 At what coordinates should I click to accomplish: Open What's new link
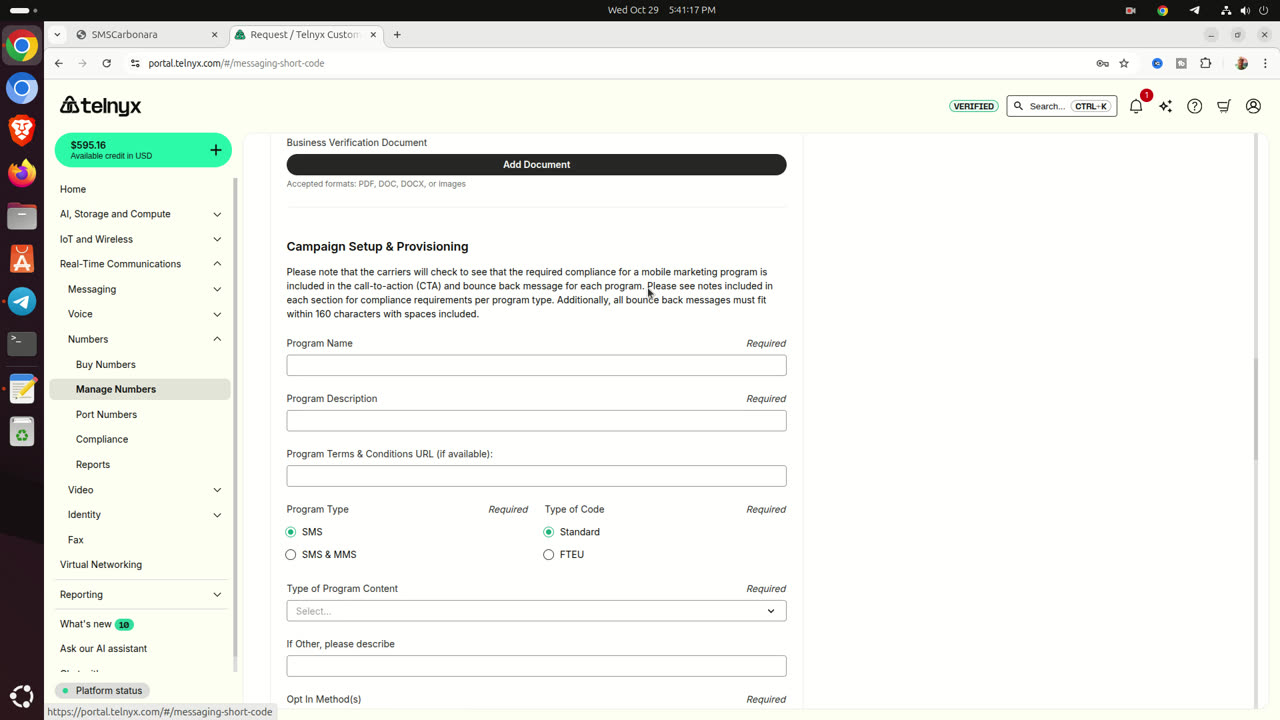[x=86, y=624]
